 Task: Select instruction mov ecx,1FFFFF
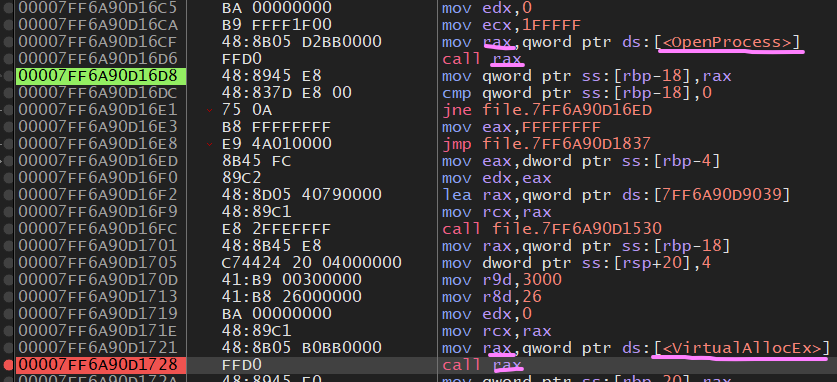511,25
